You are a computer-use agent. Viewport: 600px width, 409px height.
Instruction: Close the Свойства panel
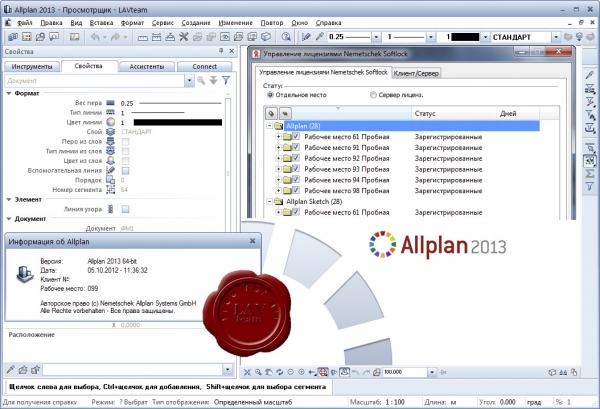[232, 51]
